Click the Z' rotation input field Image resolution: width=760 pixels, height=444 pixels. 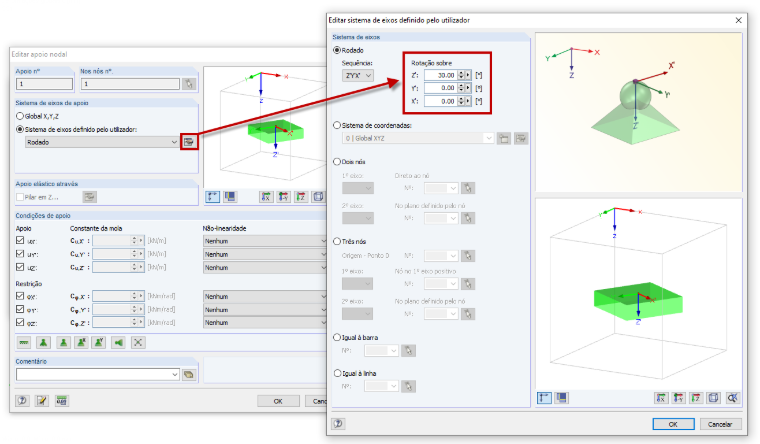pyautogui.click(x=441, y=75)
